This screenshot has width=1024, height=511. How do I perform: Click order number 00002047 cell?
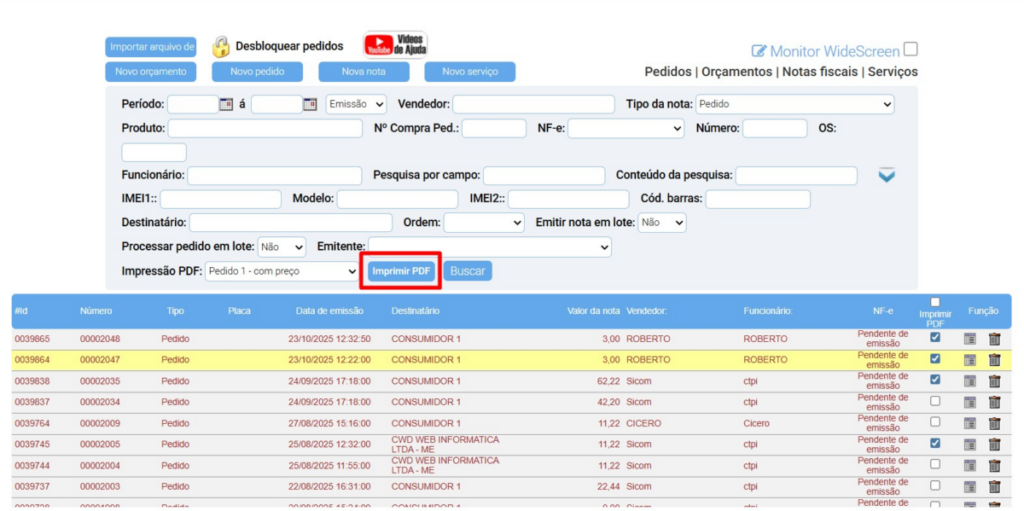click(x=100, y=360)
